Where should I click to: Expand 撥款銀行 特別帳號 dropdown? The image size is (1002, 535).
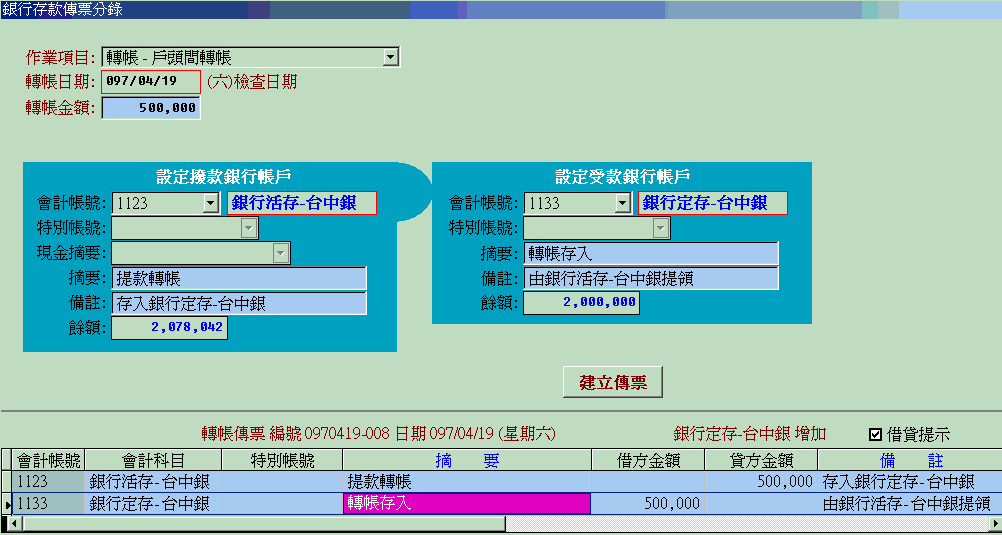tap(249, 228)
